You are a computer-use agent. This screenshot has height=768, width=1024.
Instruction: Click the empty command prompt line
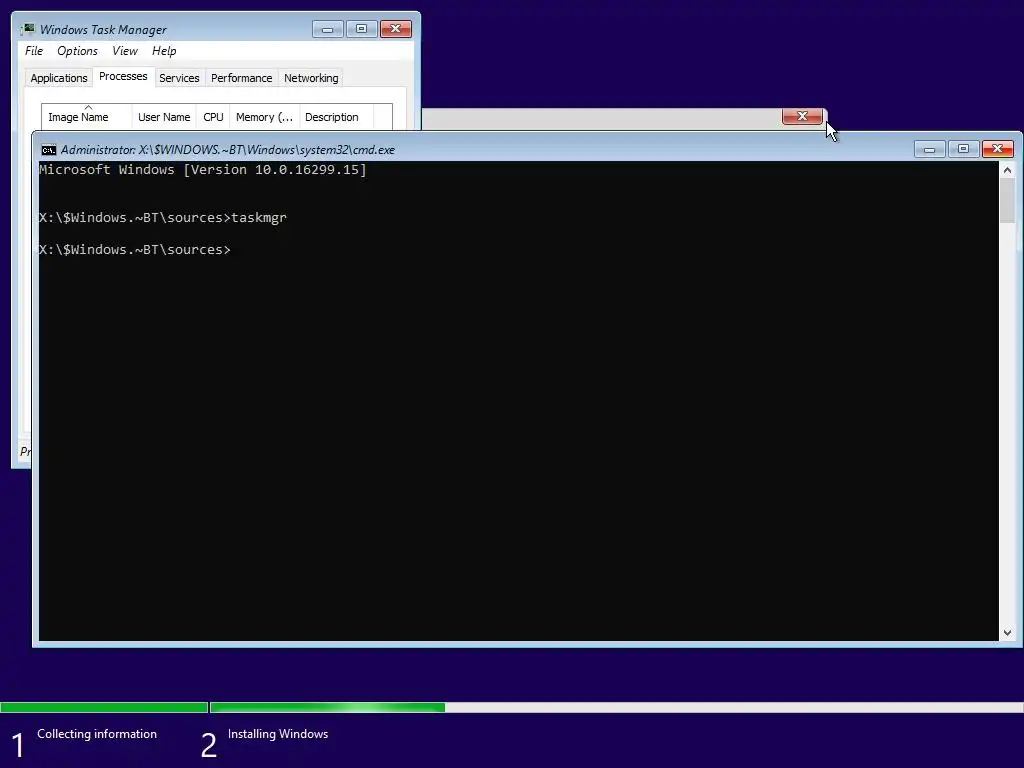135,249
